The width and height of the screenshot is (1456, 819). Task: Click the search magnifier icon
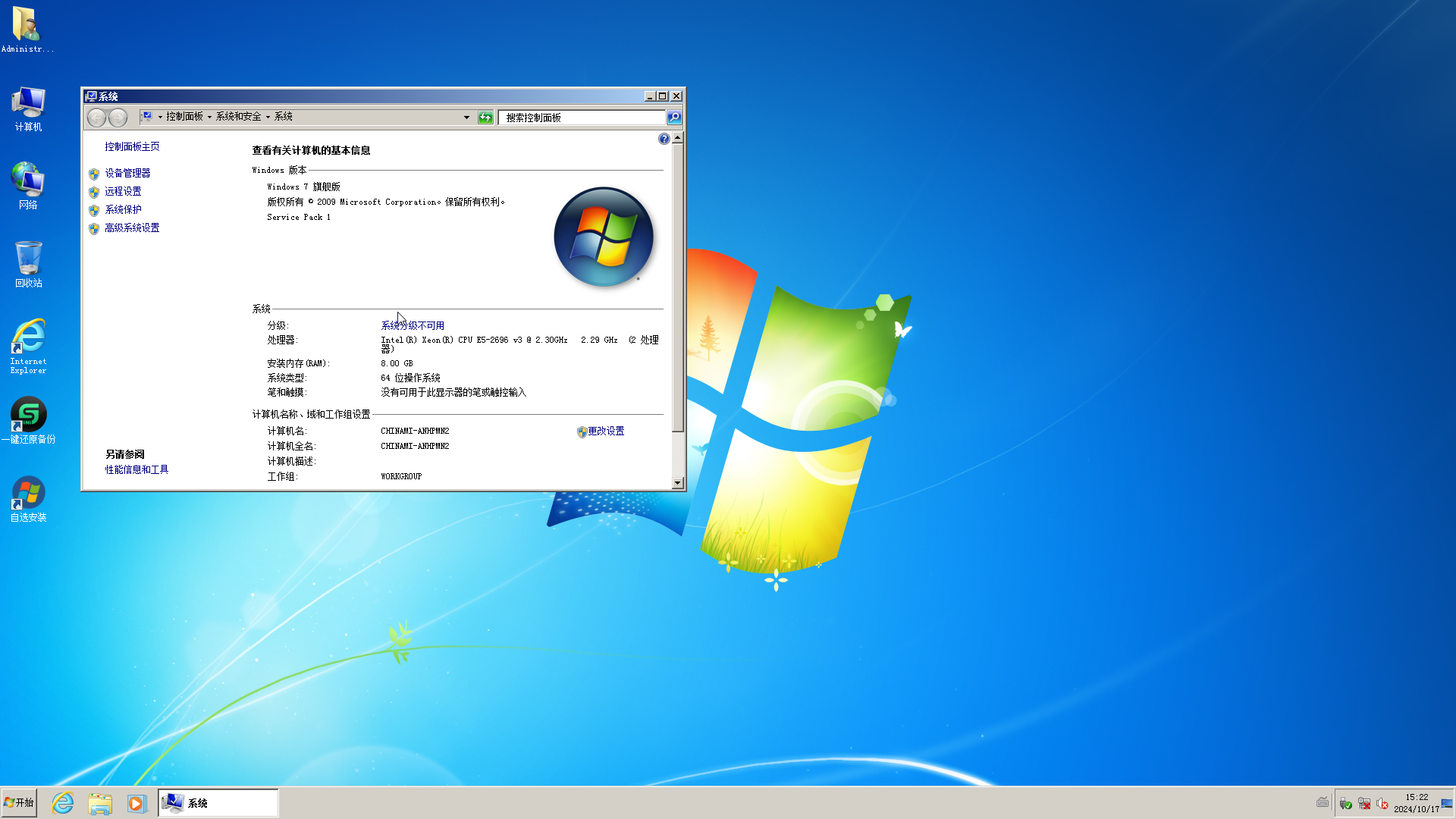pos(673,118)
